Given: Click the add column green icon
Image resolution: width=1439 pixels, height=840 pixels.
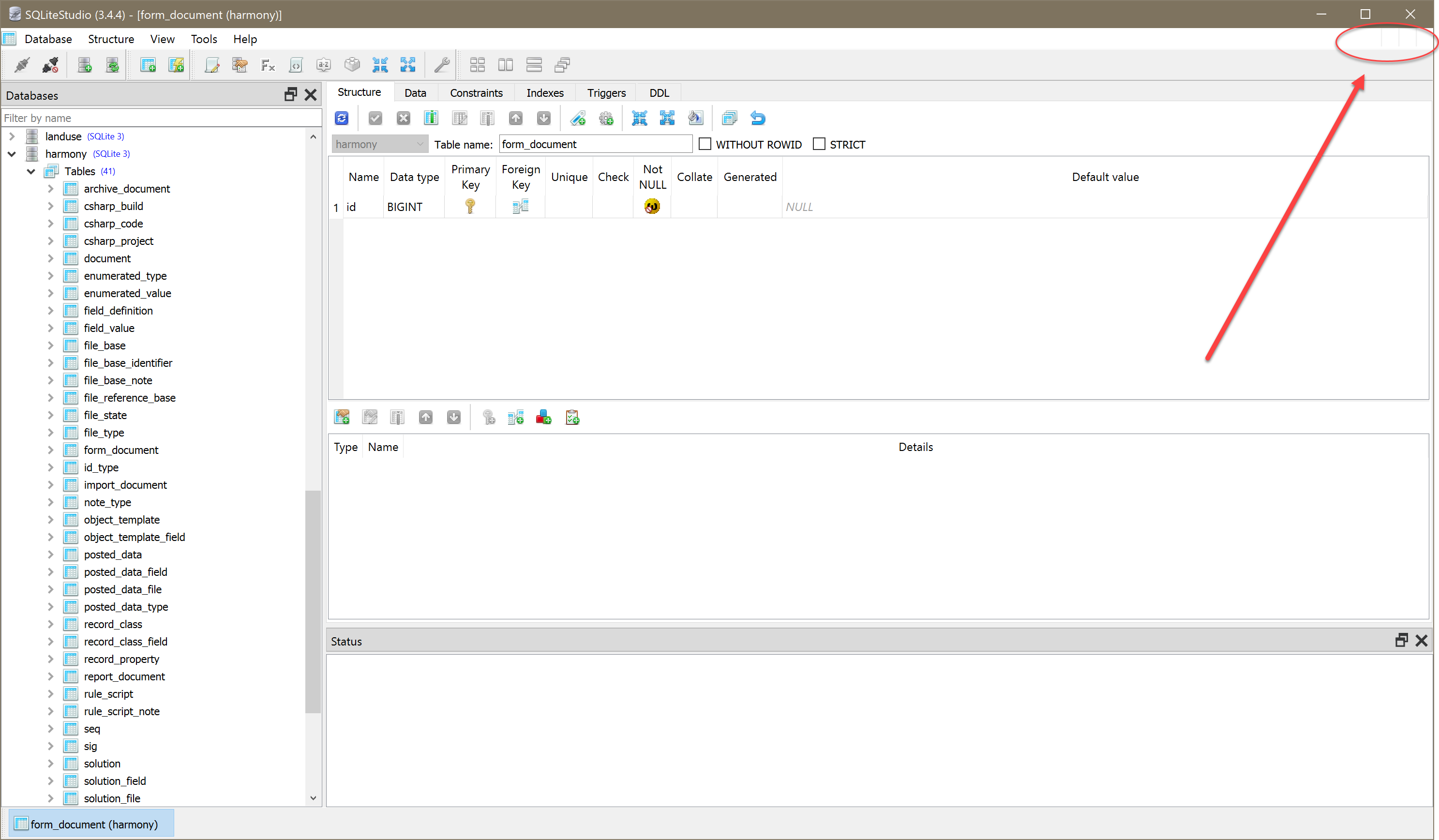Looking at the screenshot, I should coord(431,118).
